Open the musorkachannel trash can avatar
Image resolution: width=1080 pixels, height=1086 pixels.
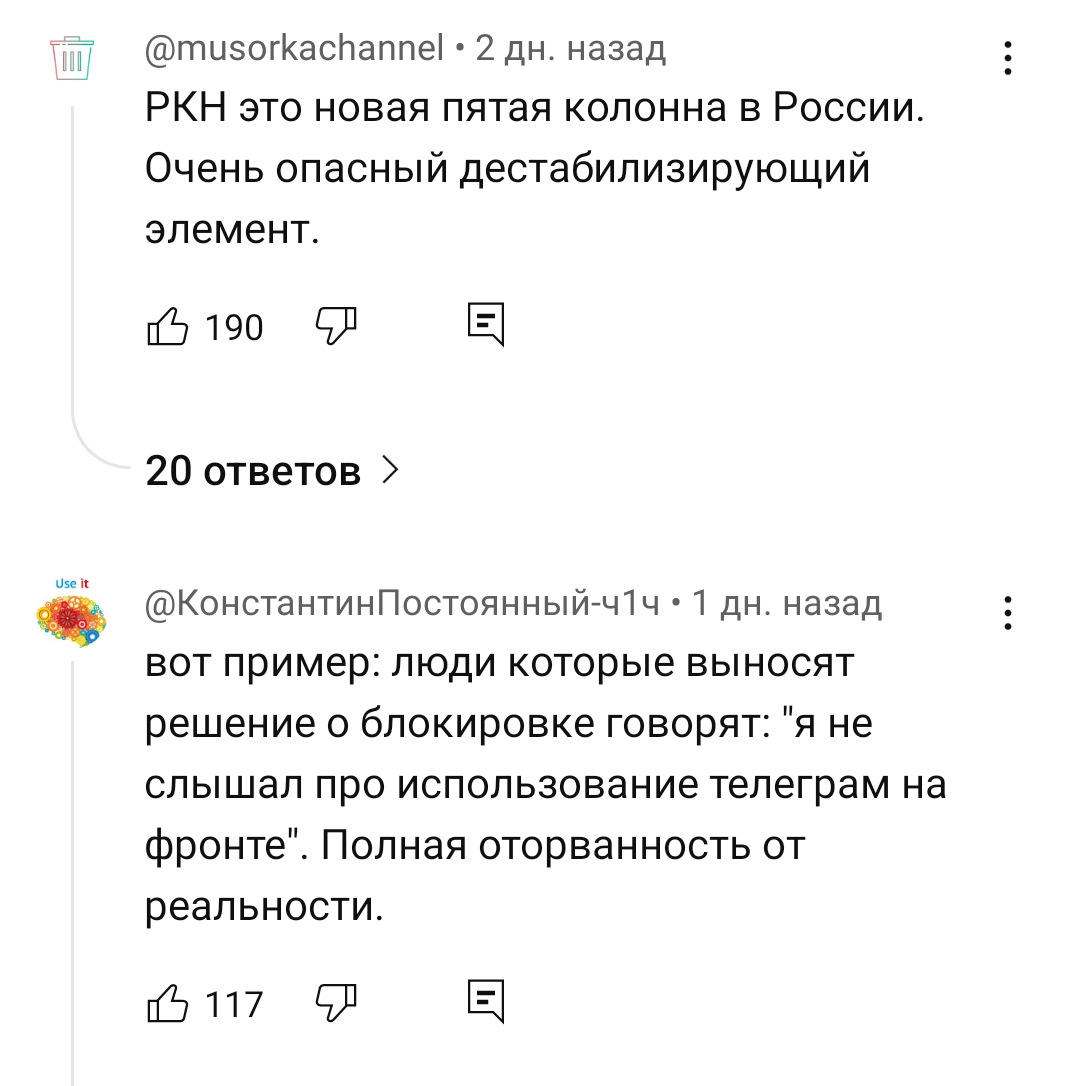tap(73, 56)
